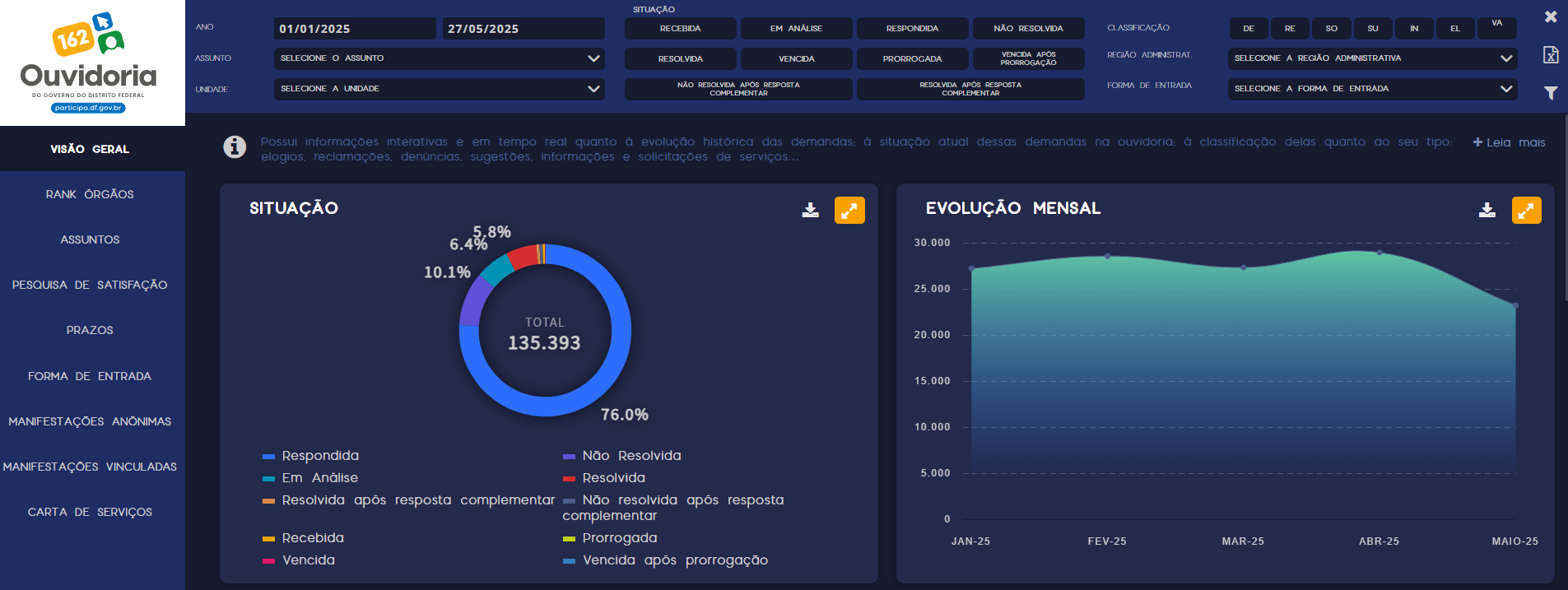Click the total value 135.393
The height and width of the screenshot is (590, 1568).
(544, 343)
